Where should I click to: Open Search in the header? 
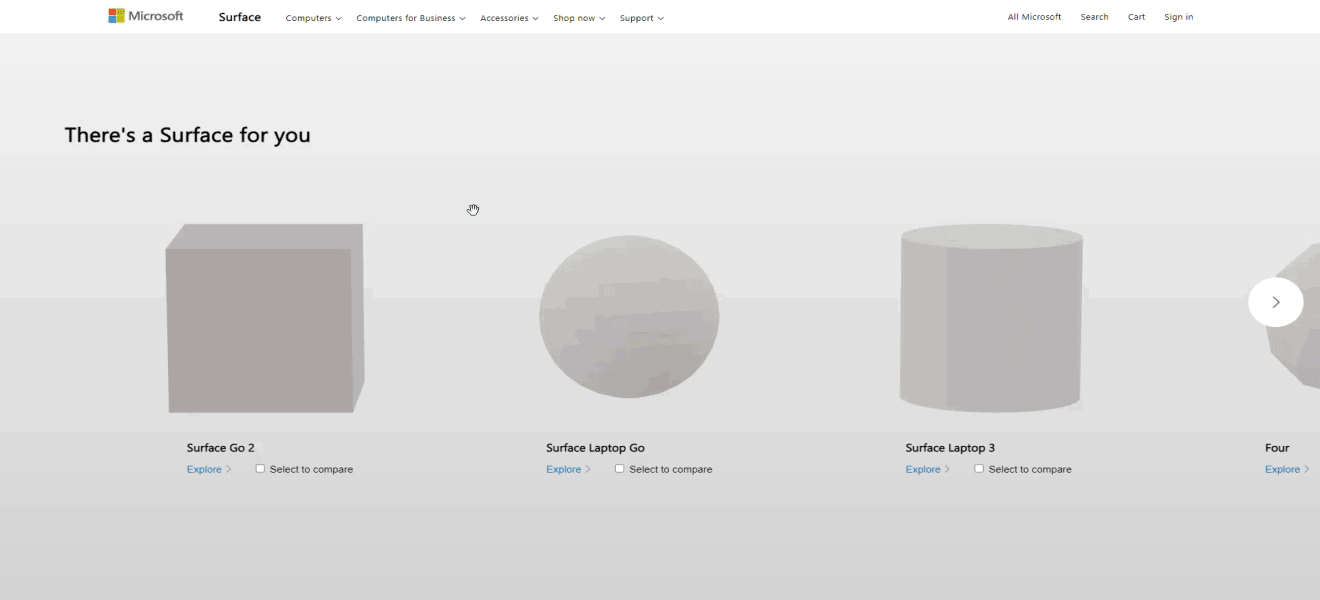point(1095,17)
